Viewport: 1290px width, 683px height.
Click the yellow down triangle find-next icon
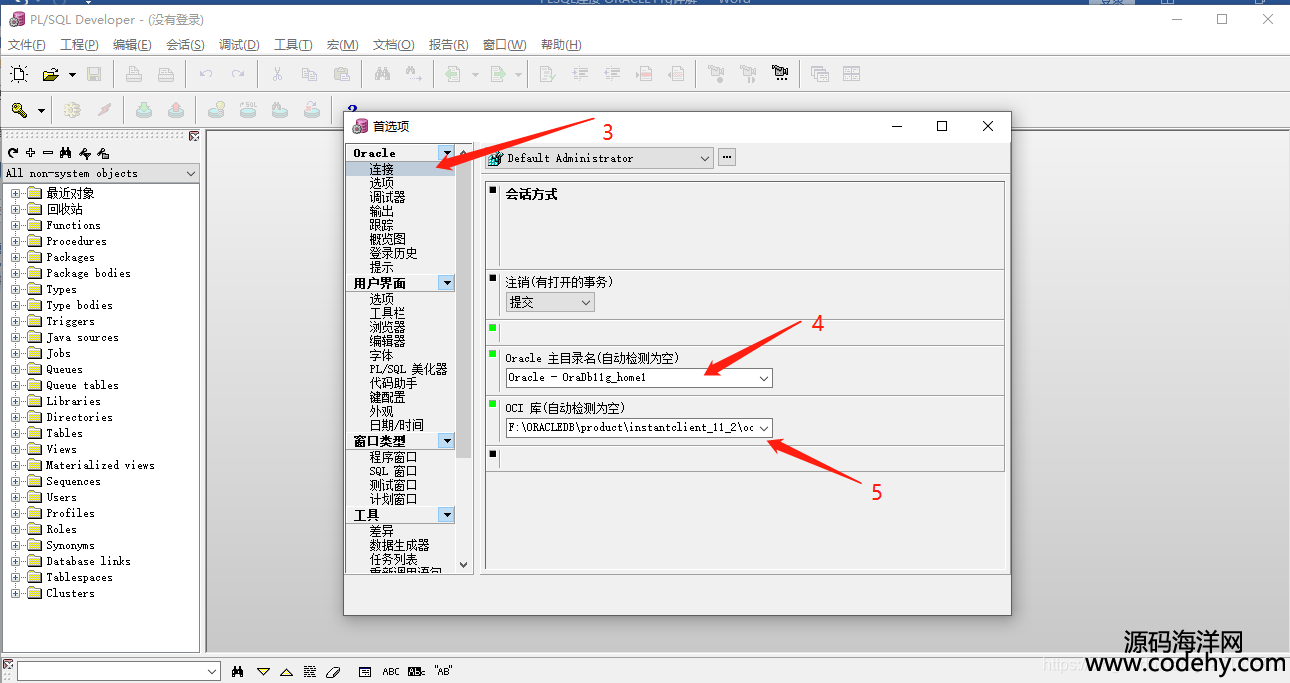[263, 671]
